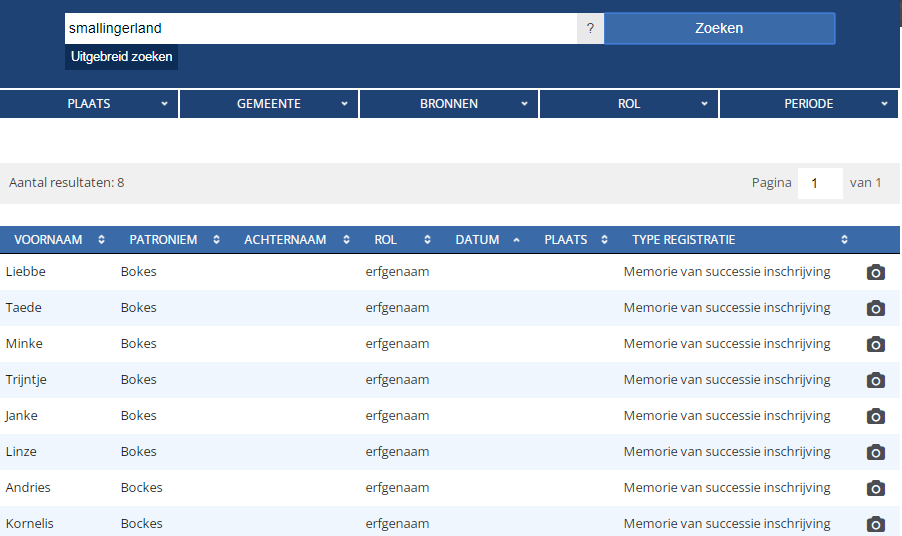902x536 pixels.
Task: Show scan image for Linze Bokes
Action: (x=875, y=452)
